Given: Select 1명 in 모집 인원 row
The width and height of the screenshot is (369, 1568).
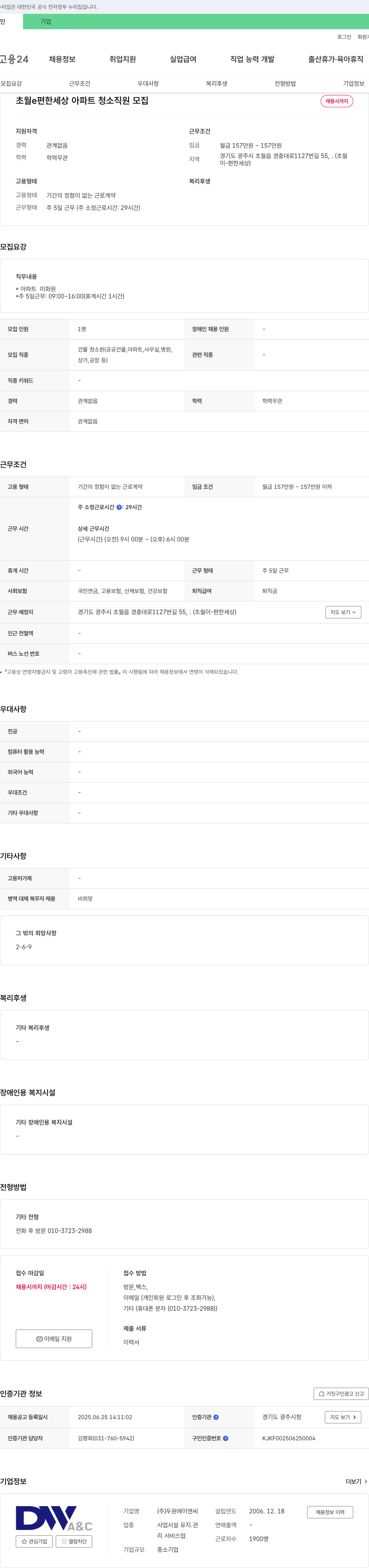Looking at the screenshot, I should pyautogui.click(x=82, y=329).
